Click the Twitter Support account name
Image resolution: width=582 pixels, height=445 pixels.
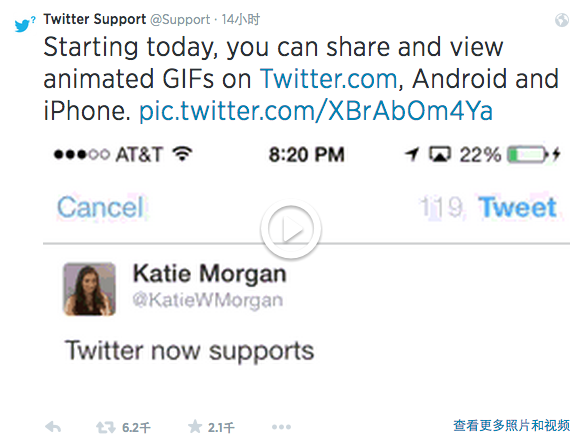95,19
